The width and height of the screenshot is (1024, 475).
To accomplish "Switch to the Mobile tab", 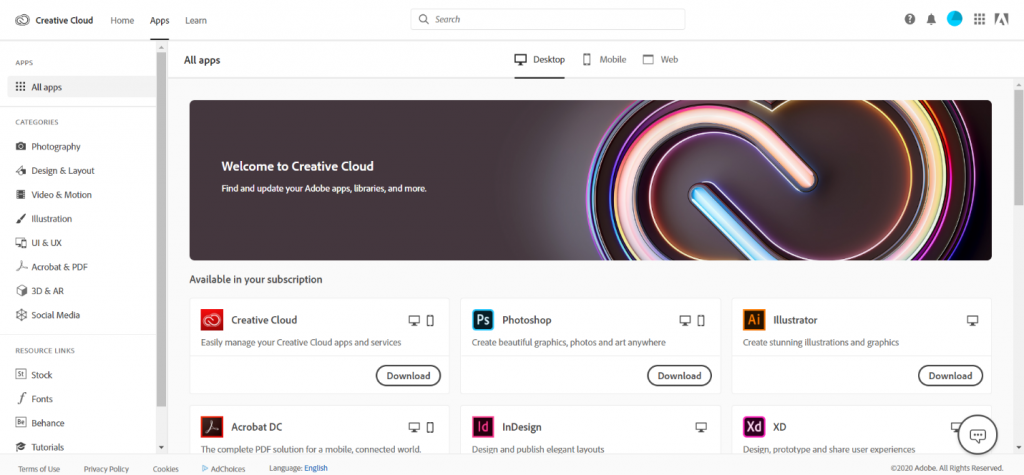I will click(604, 59).
